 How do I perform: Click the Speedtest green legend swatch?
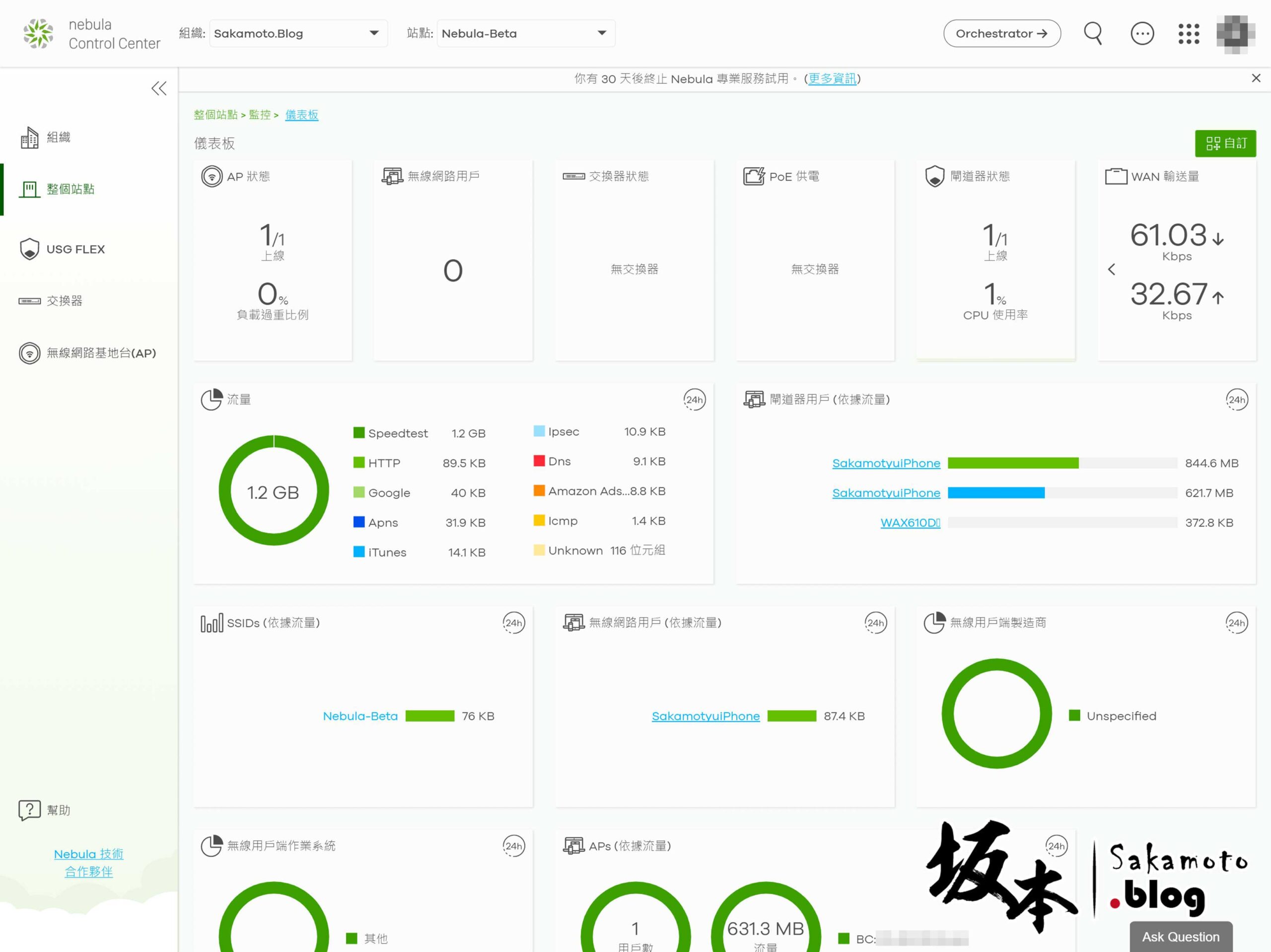point(359,432)
